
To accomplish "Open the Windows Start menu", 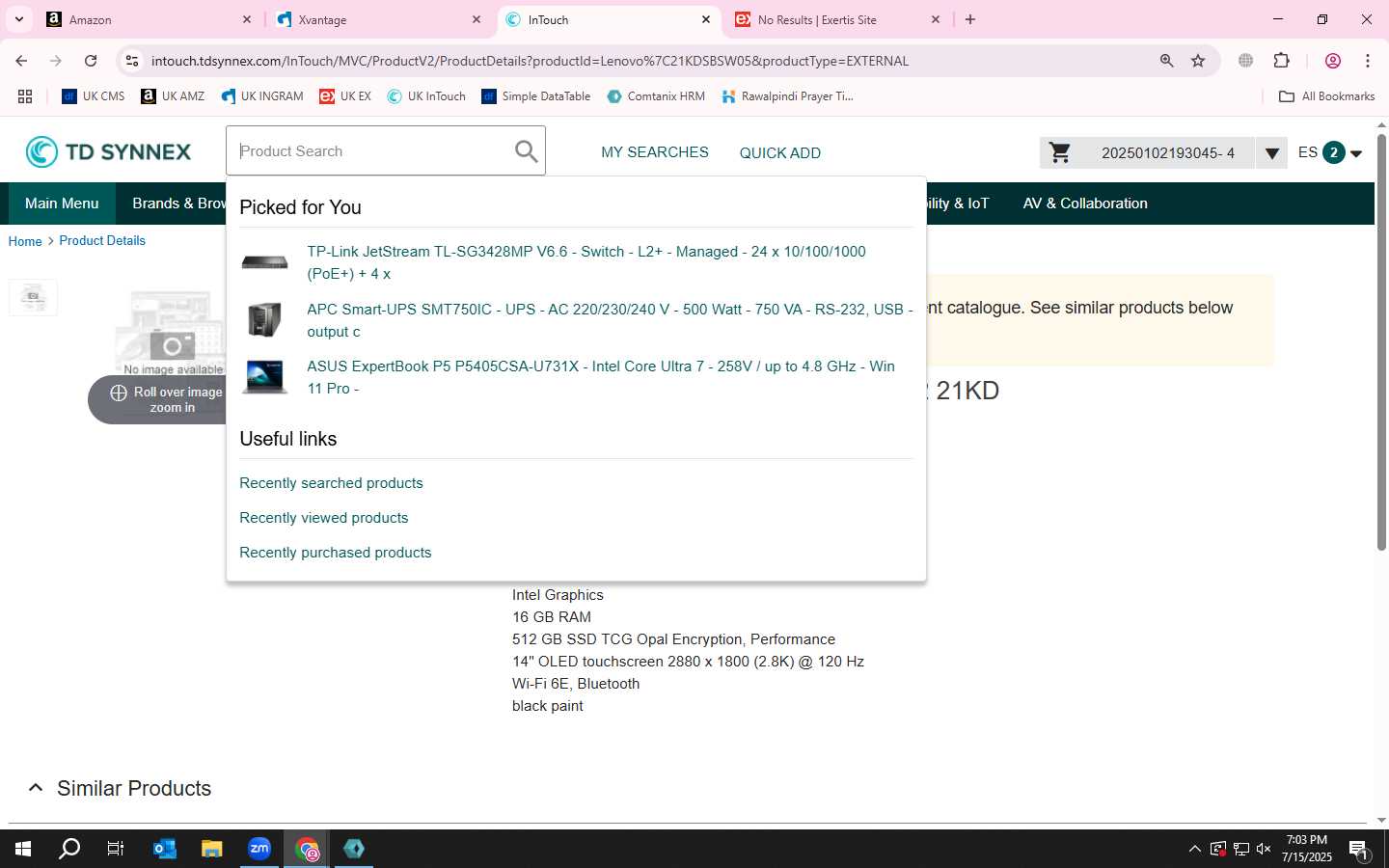I will (x=23, y=849).
